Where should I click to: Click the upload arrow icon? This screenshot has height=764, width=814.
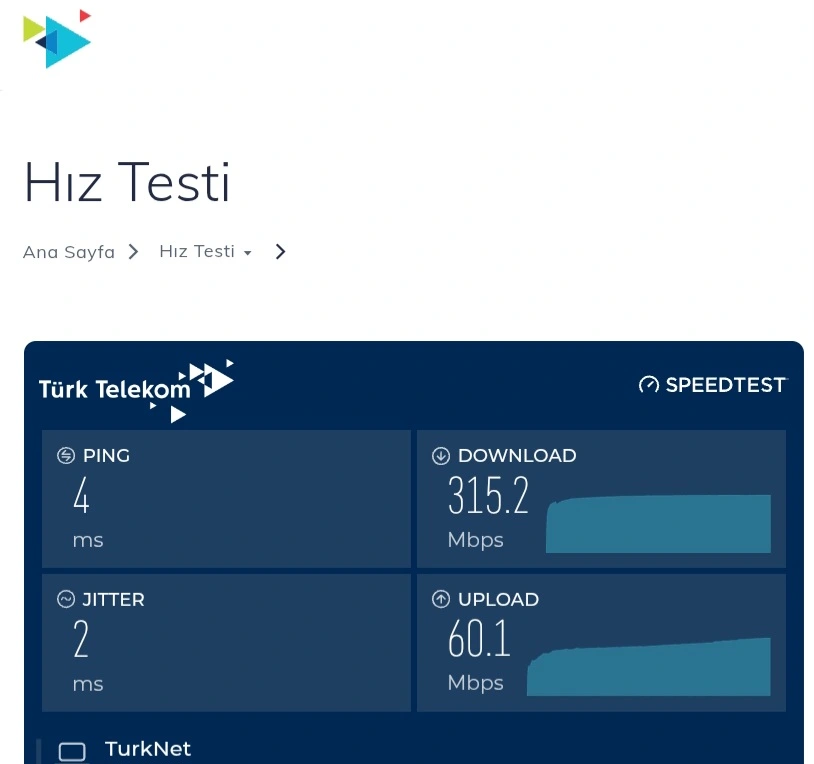(x=441, y=599)
